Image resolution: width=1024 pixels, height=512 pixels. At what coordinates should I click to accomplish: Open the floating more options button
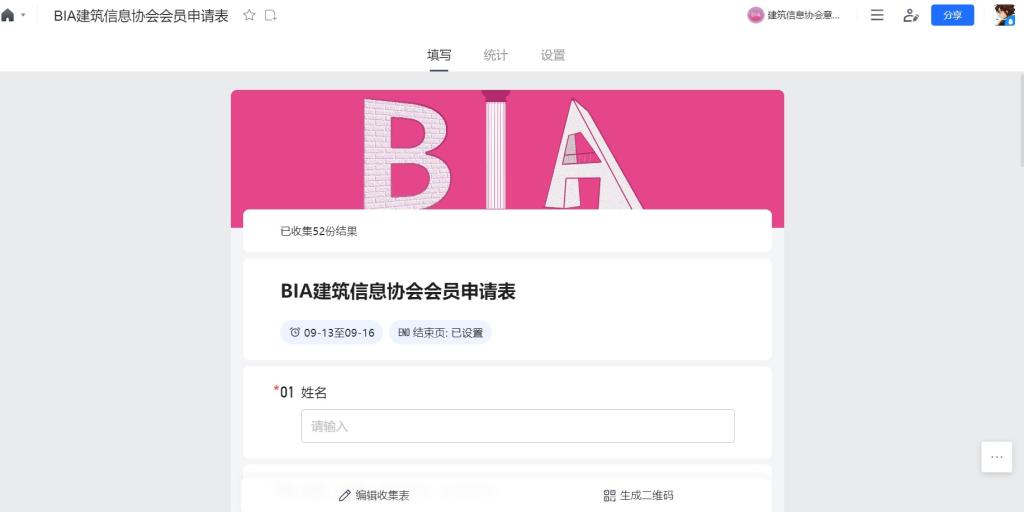coord(997,457)
